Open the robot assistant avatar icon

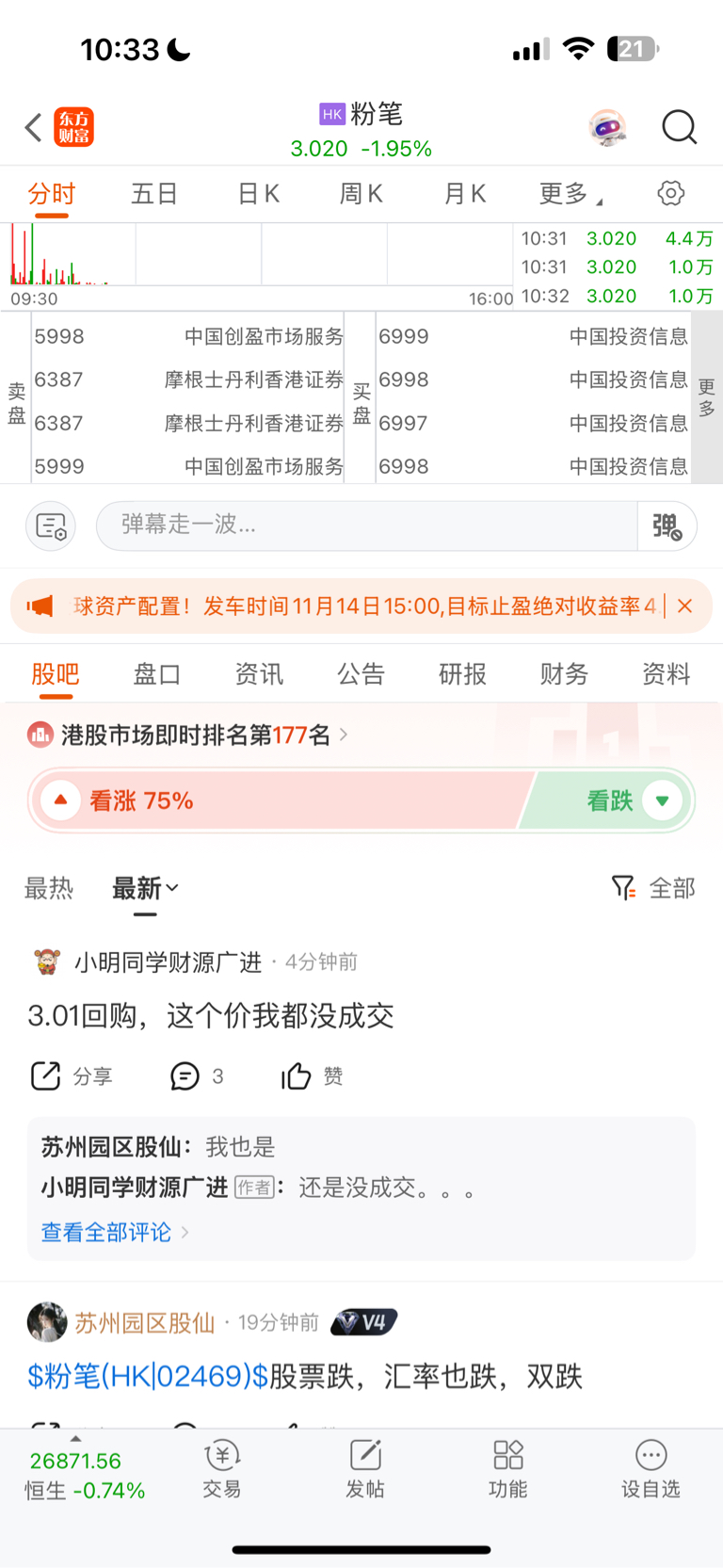pyautogui.click(x=608, y=127)
